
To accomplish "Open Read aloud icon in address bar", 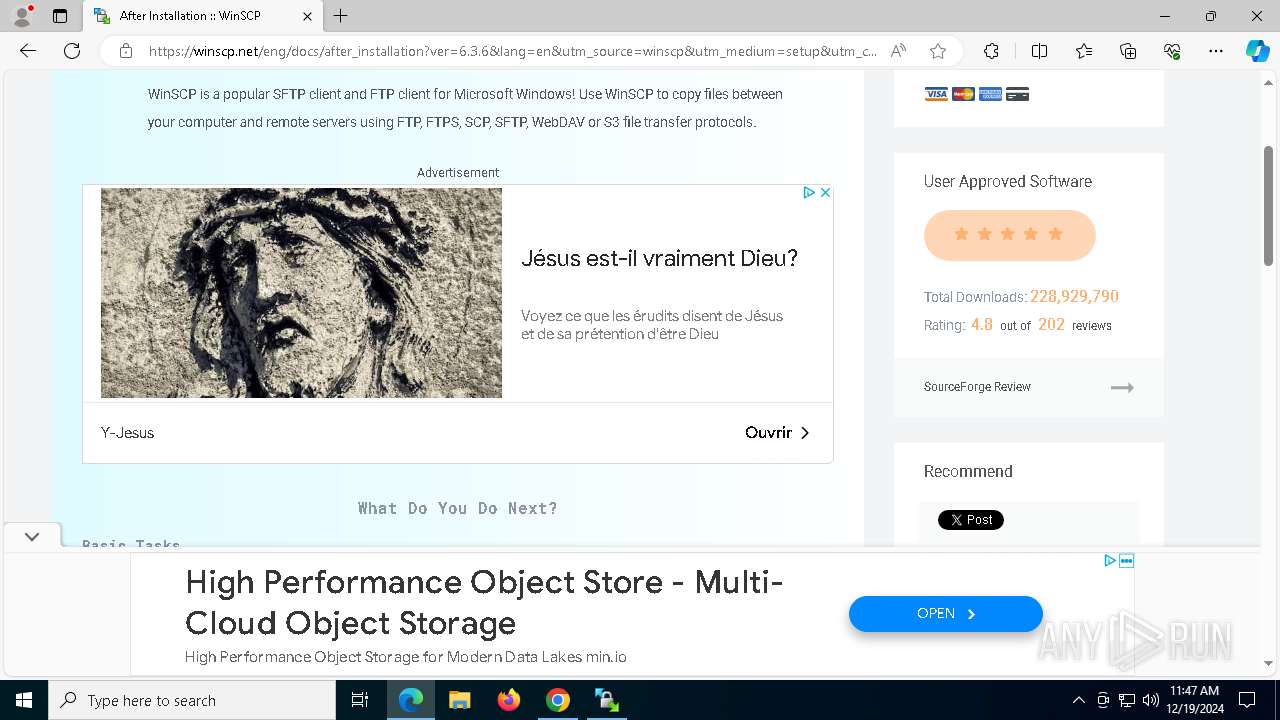I will [x=898, y=51].
